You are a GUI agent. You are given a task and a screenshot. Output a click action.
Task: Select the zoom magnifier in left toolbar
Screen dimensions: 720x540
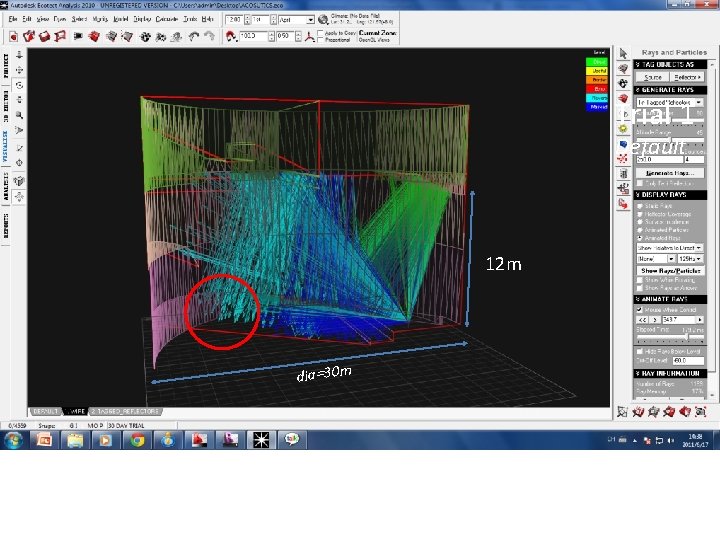pyautogui.click(x=19, y=115)
